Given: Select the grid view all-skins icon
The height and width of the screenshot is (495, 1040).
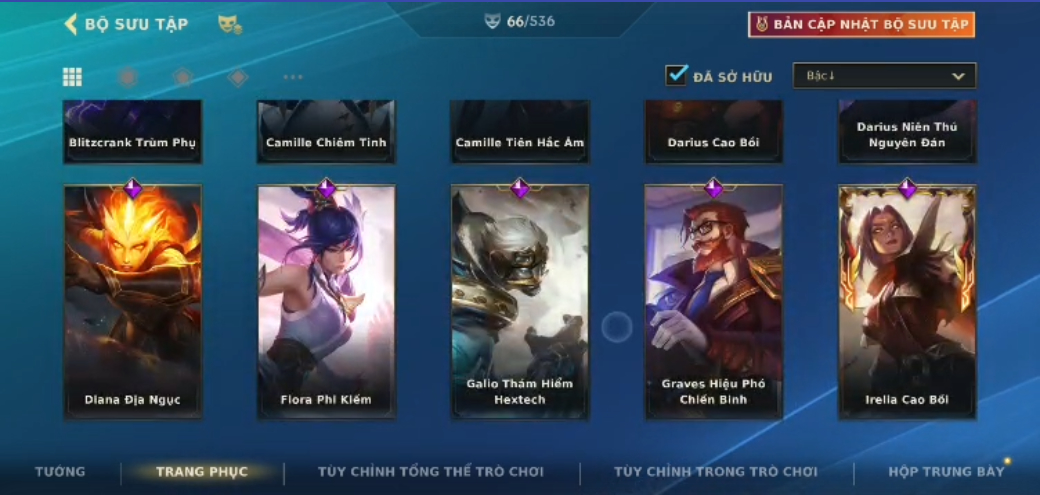Looking at the screenshot, I should (x=72, y=77).
